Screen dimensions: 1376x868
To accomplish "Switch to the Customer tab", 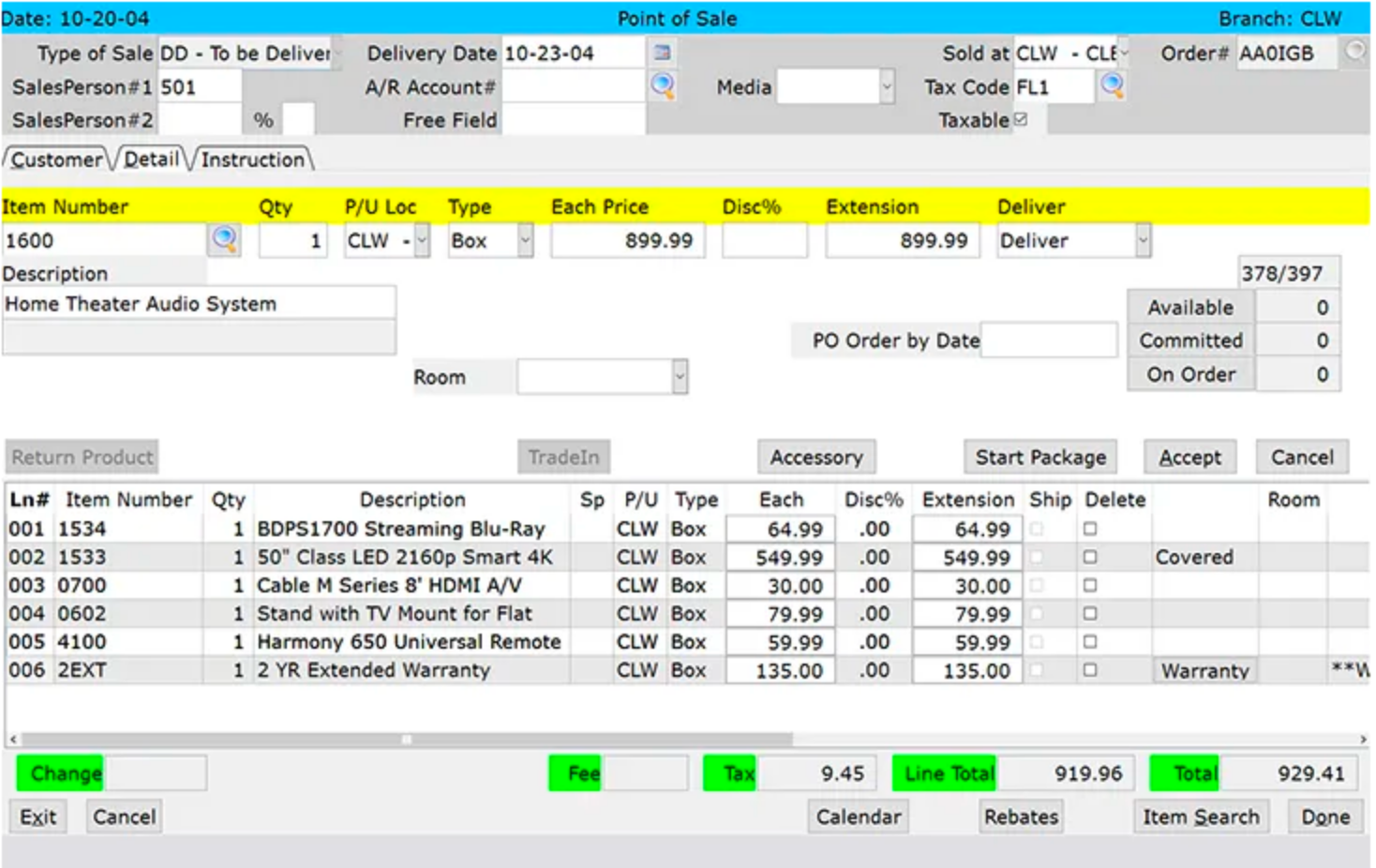I will click(57, 159).
